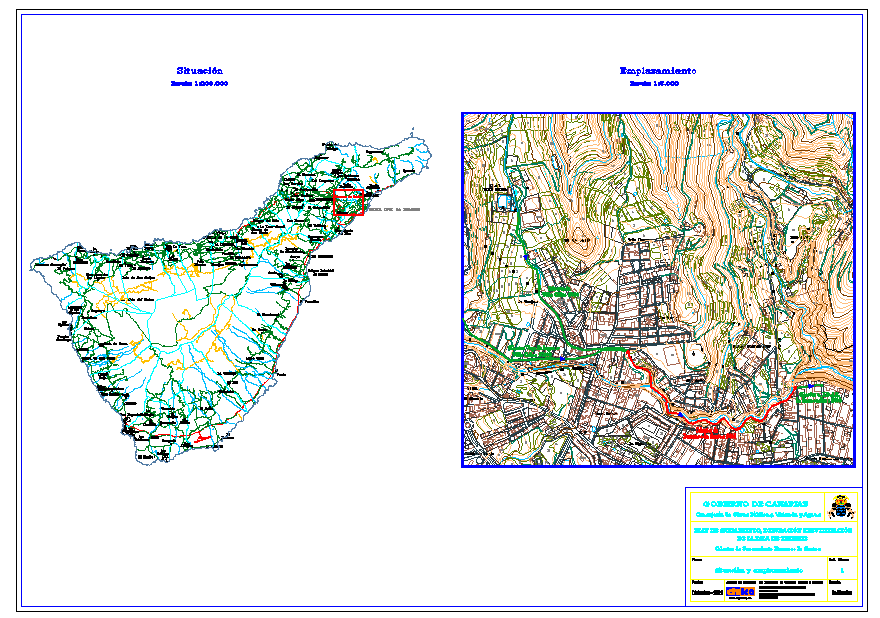This screenshot has width=880, height=618.
Task: Click the orange and blue company logo
Action: click(740, 592)
